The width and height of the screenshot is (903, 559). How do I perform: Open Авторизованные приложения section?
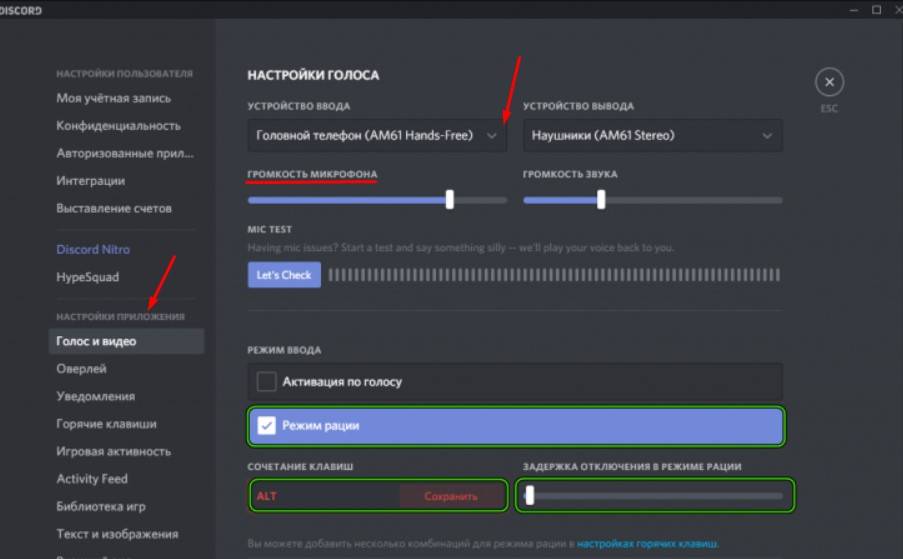(125, 153)
